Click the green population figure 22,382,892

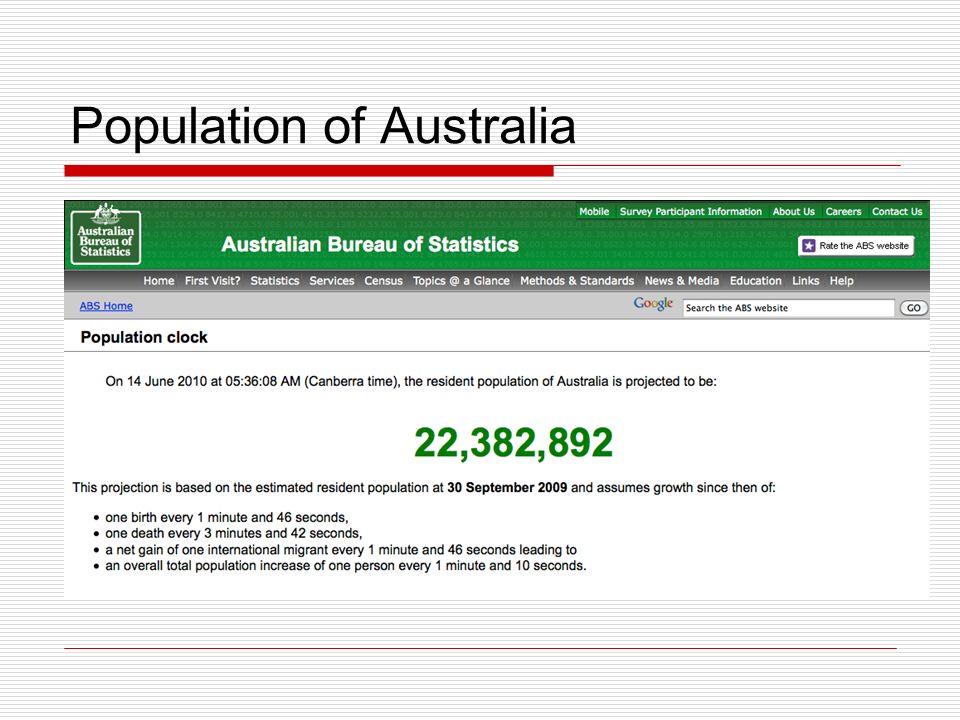pyautogui.click(x=513, y=442)
